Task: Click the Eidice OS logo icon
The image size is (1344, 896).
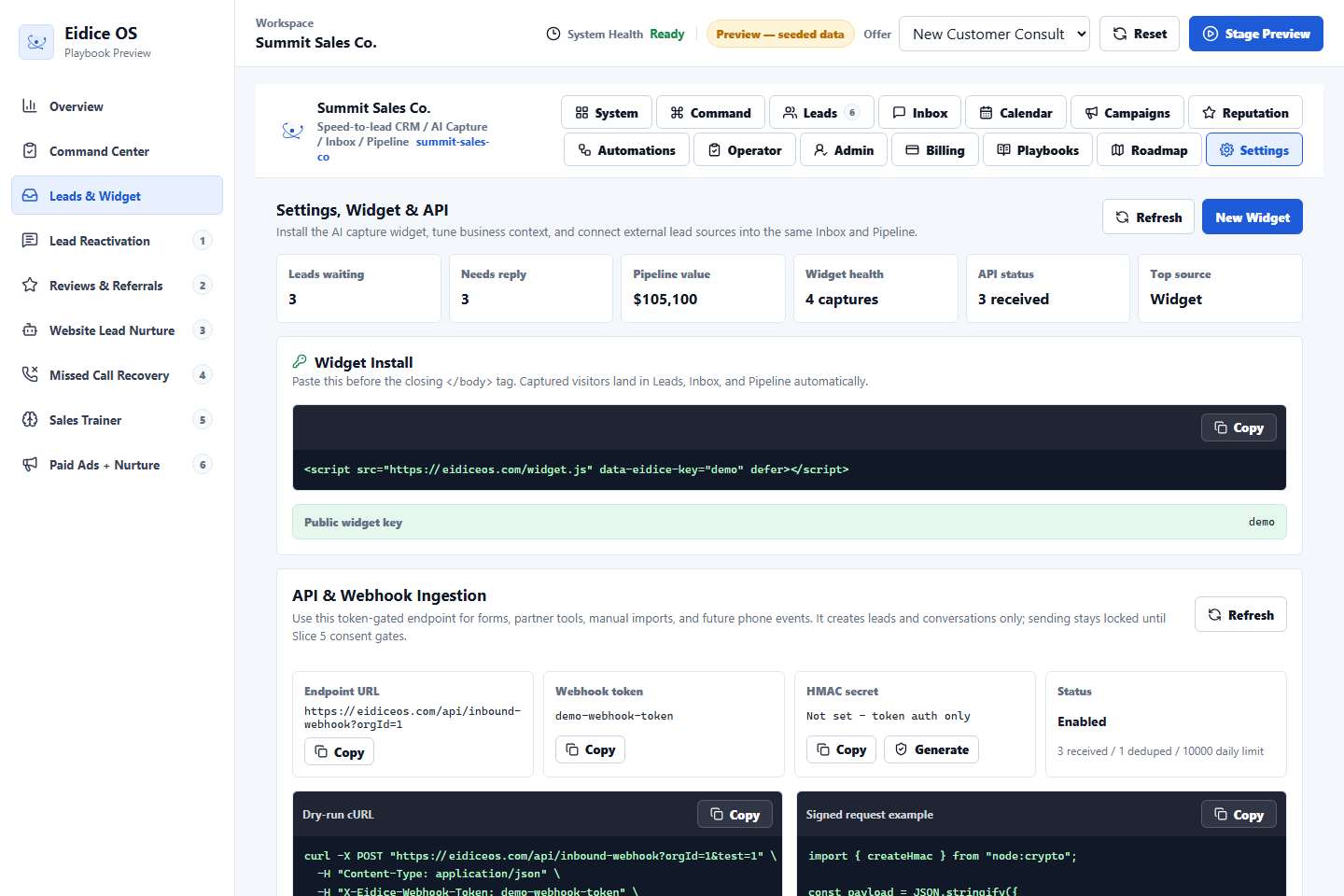Action: (36, 42)
